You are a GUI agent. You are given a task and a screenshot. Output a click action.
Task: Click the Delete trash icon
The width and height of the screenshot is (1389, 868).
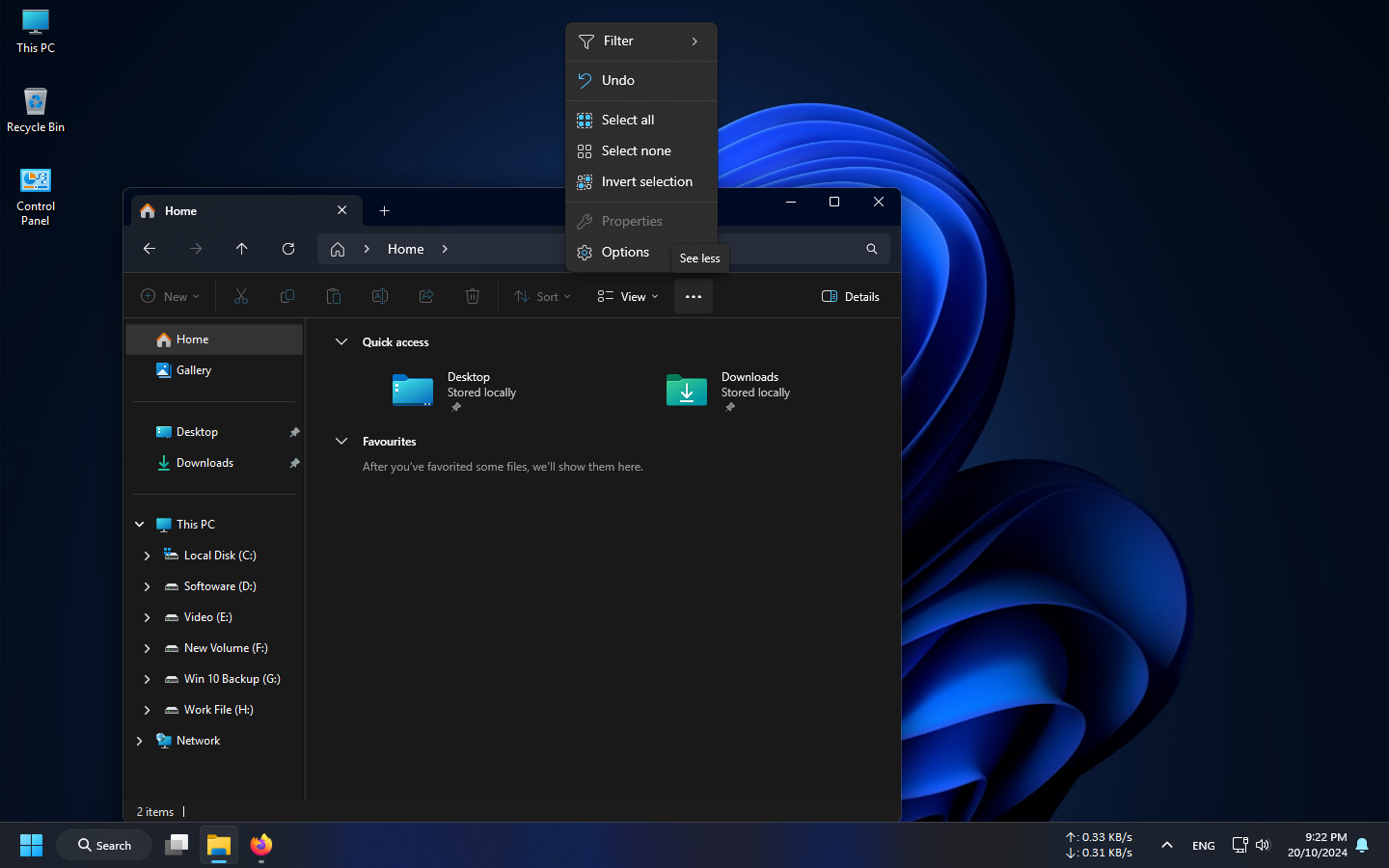473,296
